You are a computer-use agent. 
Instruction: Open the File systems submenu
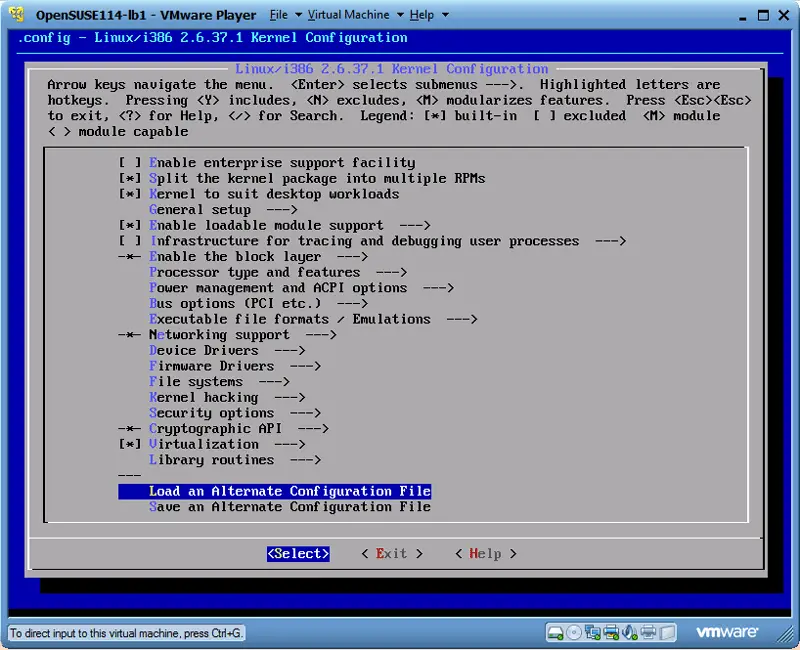pyautogui.click(x=219, y=382)
